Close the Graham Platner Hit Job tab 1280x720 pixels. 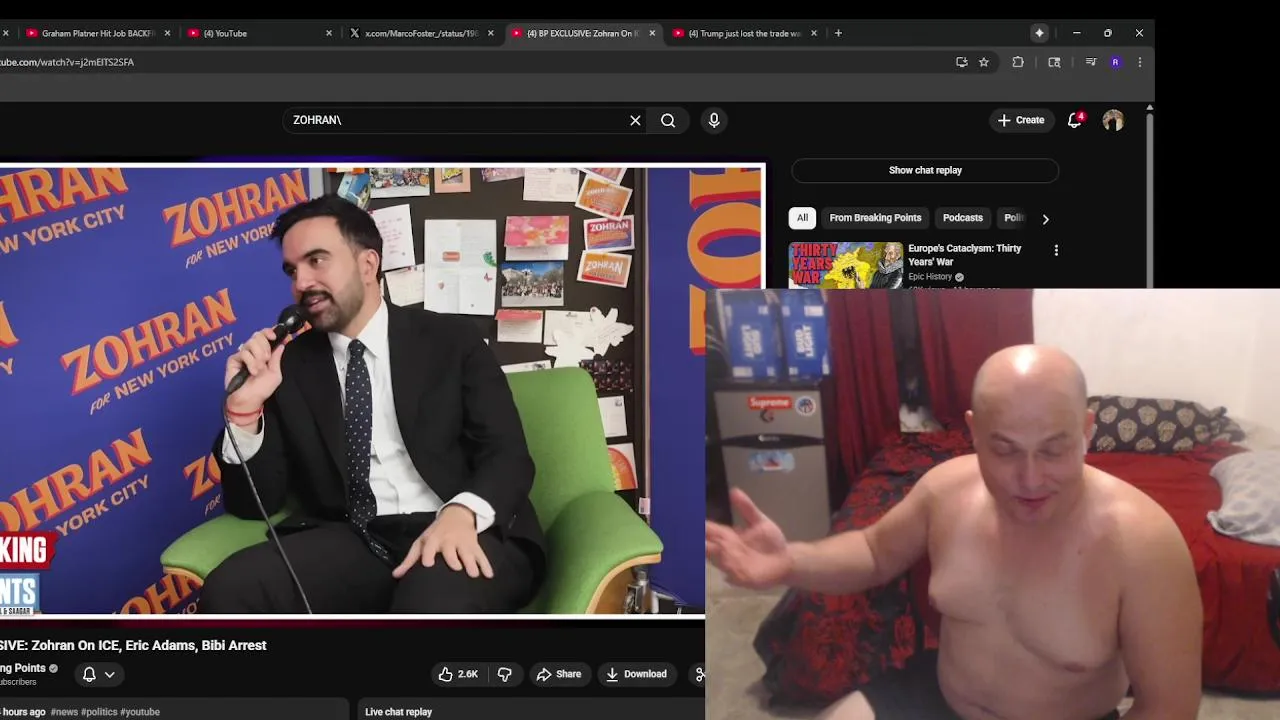click(167, 33)
